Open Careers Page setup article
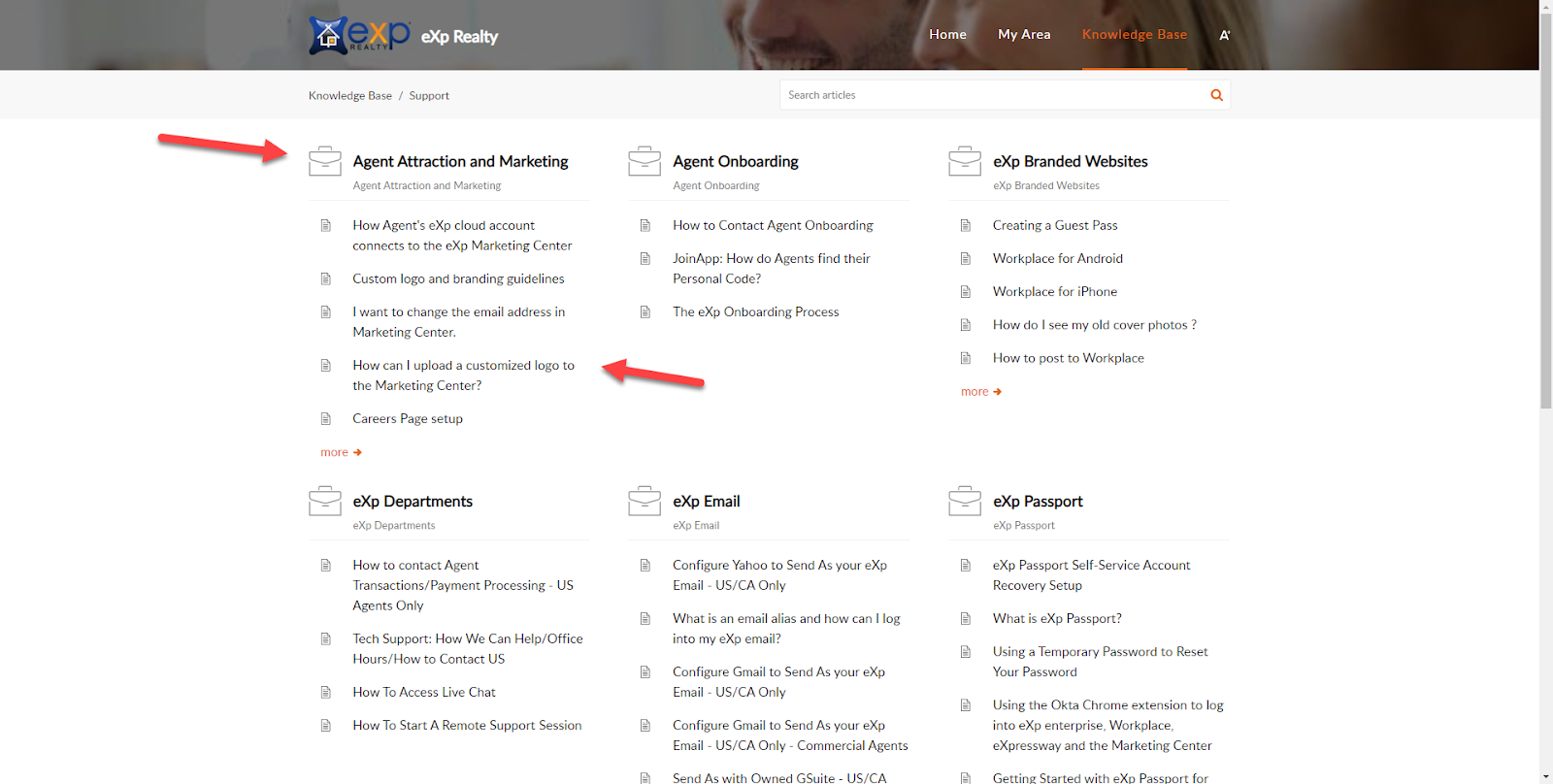 [408, 419]
